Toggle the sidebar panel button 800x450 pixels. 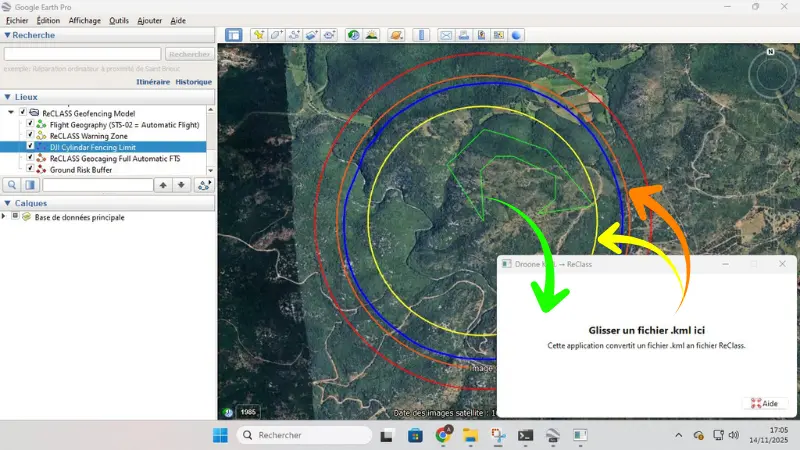[x=233, y=35]
